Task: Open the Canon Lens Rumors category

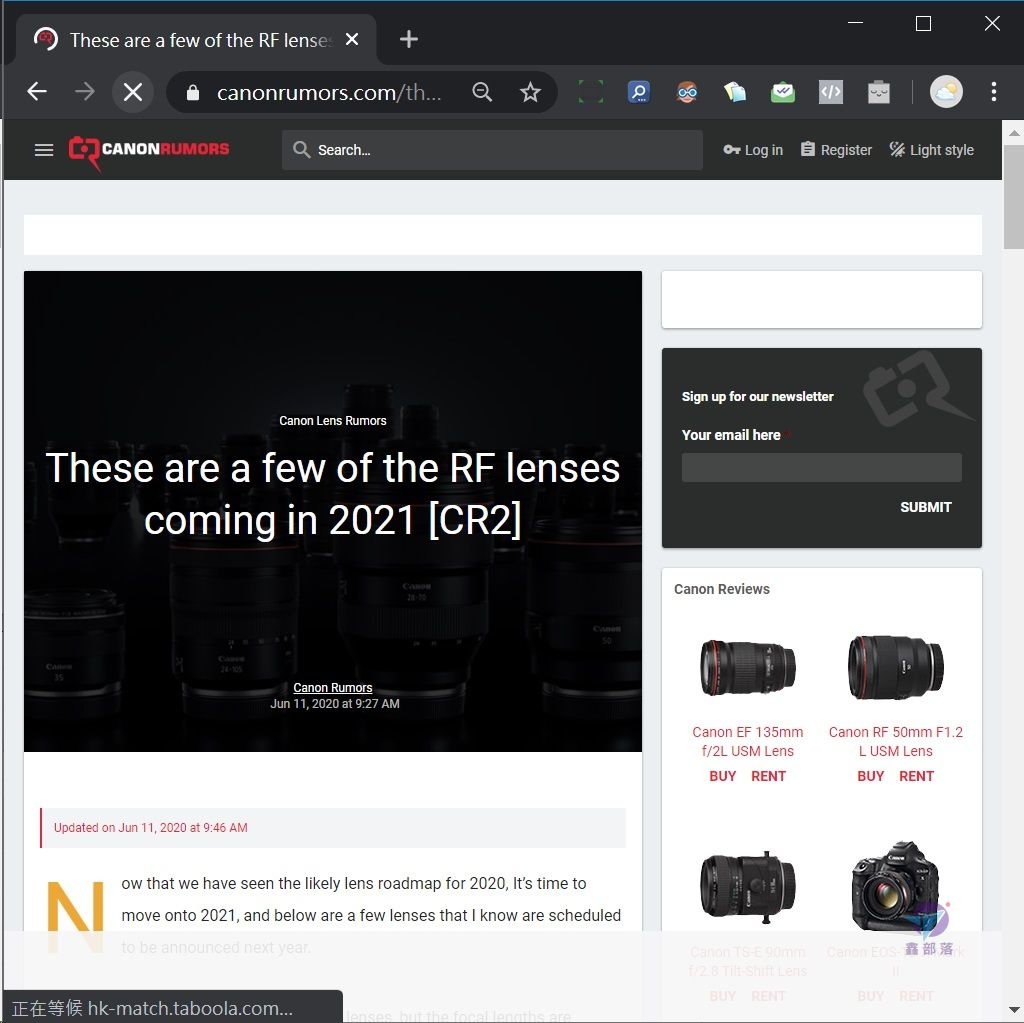Action: tap(332, 421)
